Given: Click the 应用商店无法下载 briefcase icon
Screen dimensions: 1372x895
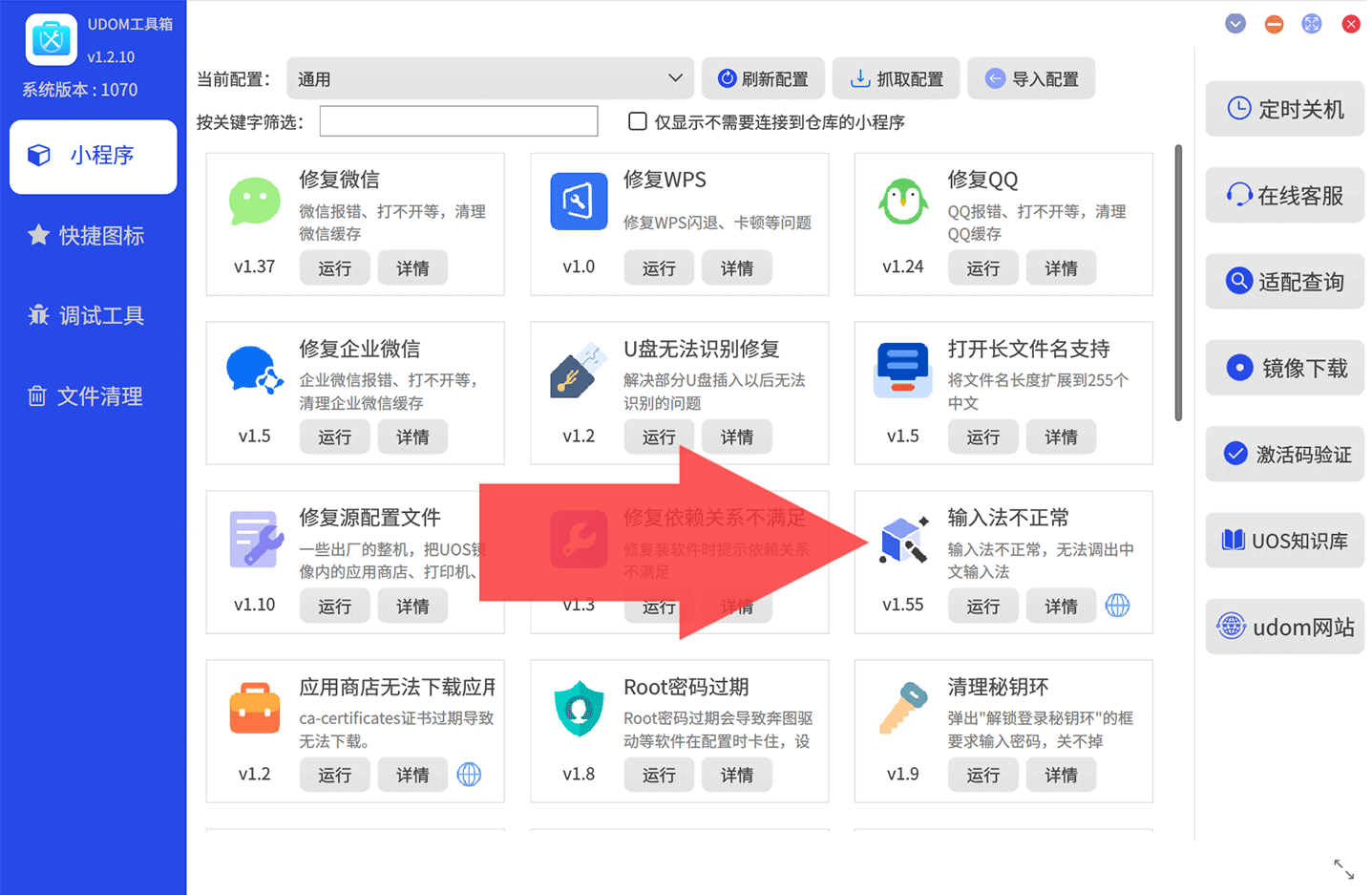Looking at the screenshot, I should tap(255, 708).
